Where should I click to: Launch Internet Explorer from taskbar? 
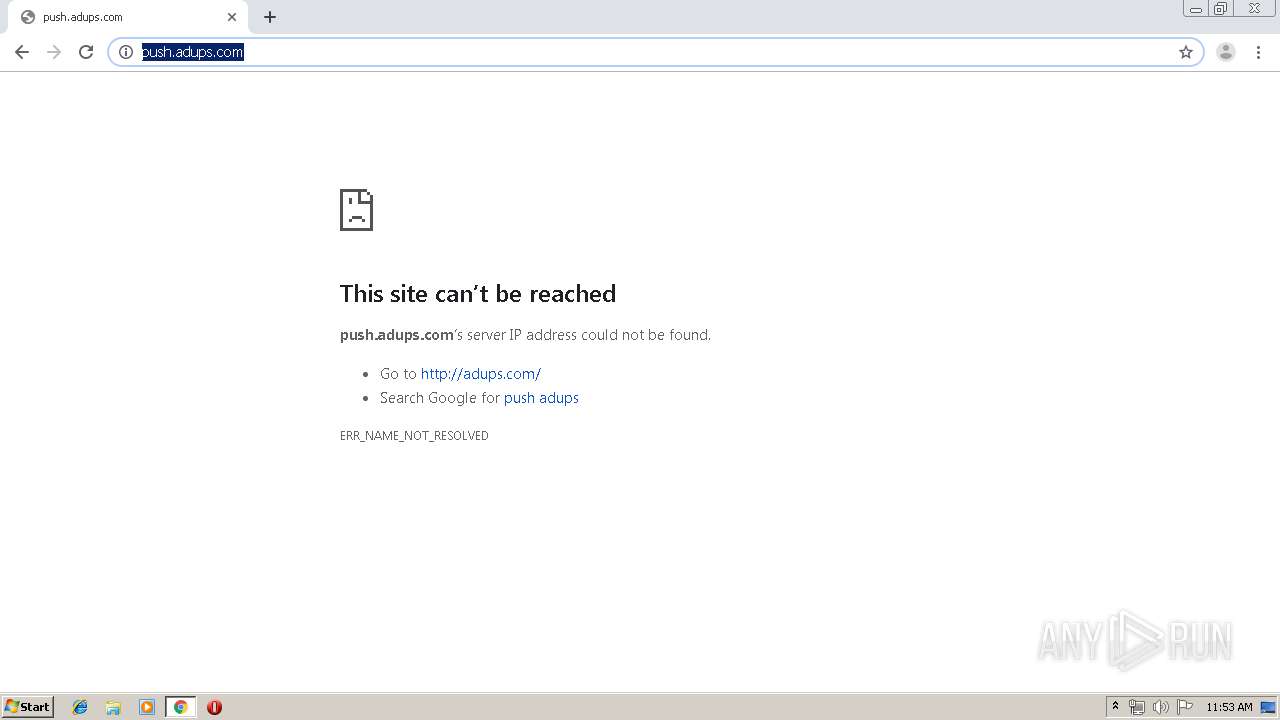(80, 707)
